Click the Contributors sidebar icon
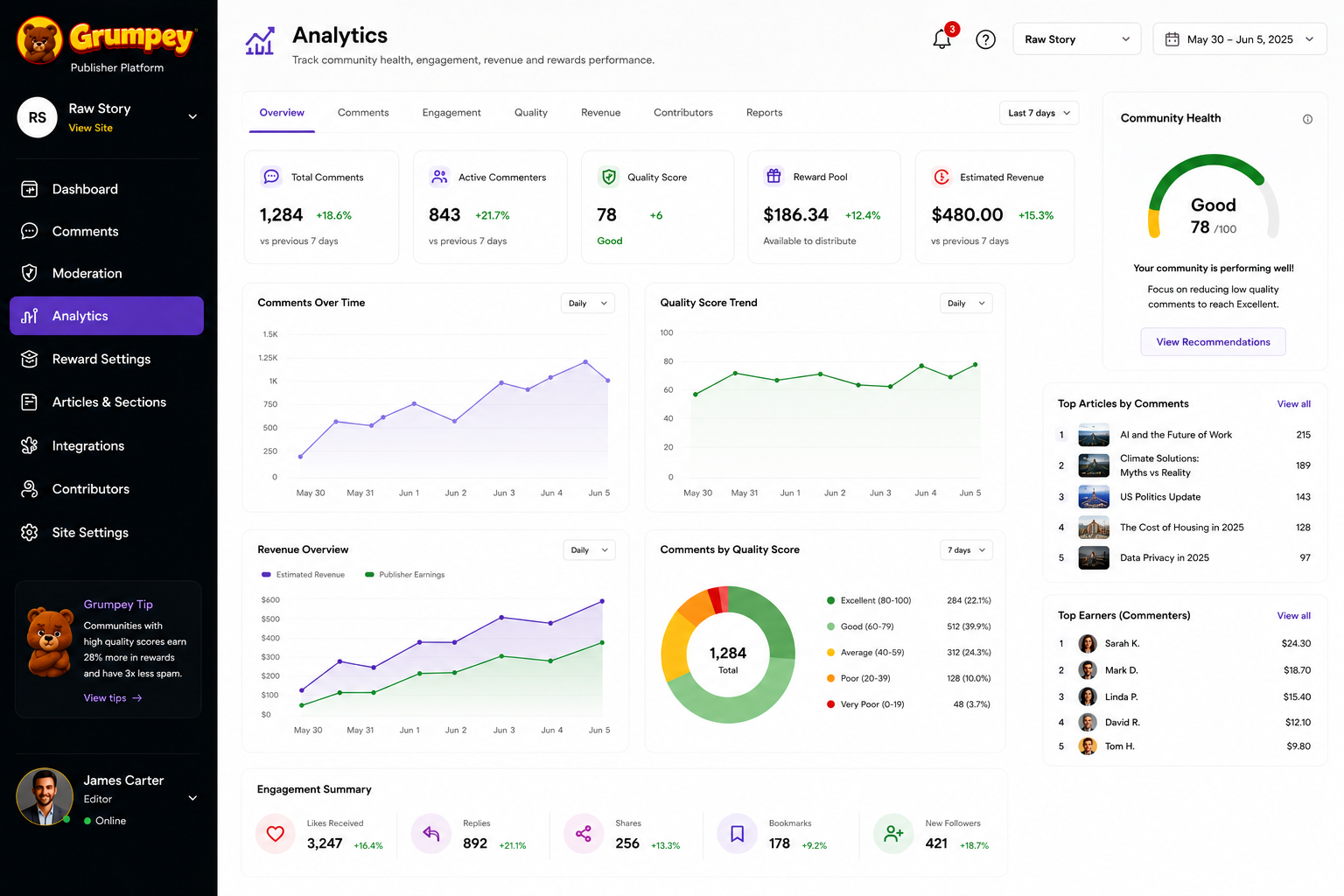1344x896 pixels. [30, 488]
